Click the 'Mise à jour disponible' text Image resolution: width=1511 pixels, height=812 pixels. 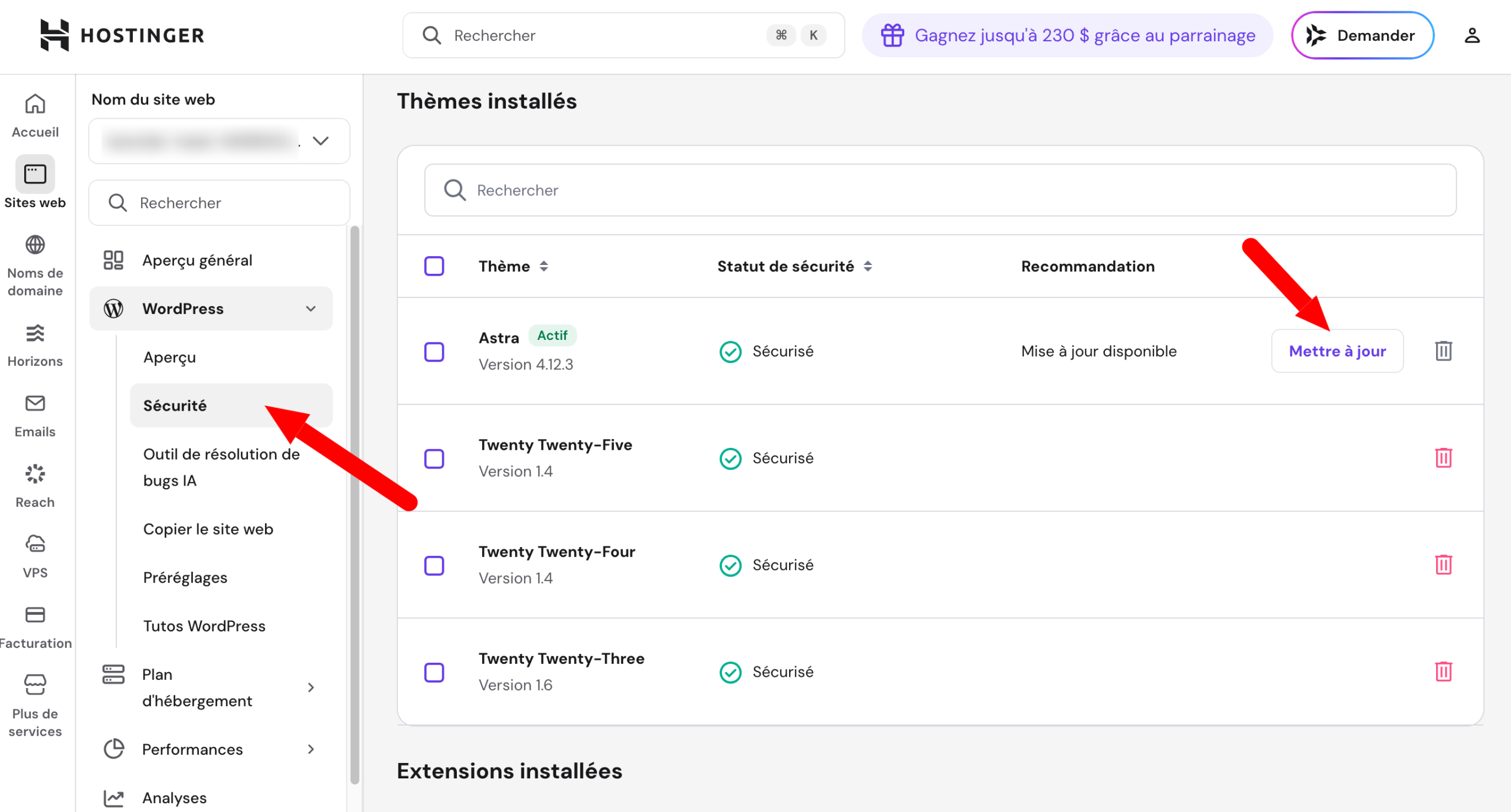1098,351
